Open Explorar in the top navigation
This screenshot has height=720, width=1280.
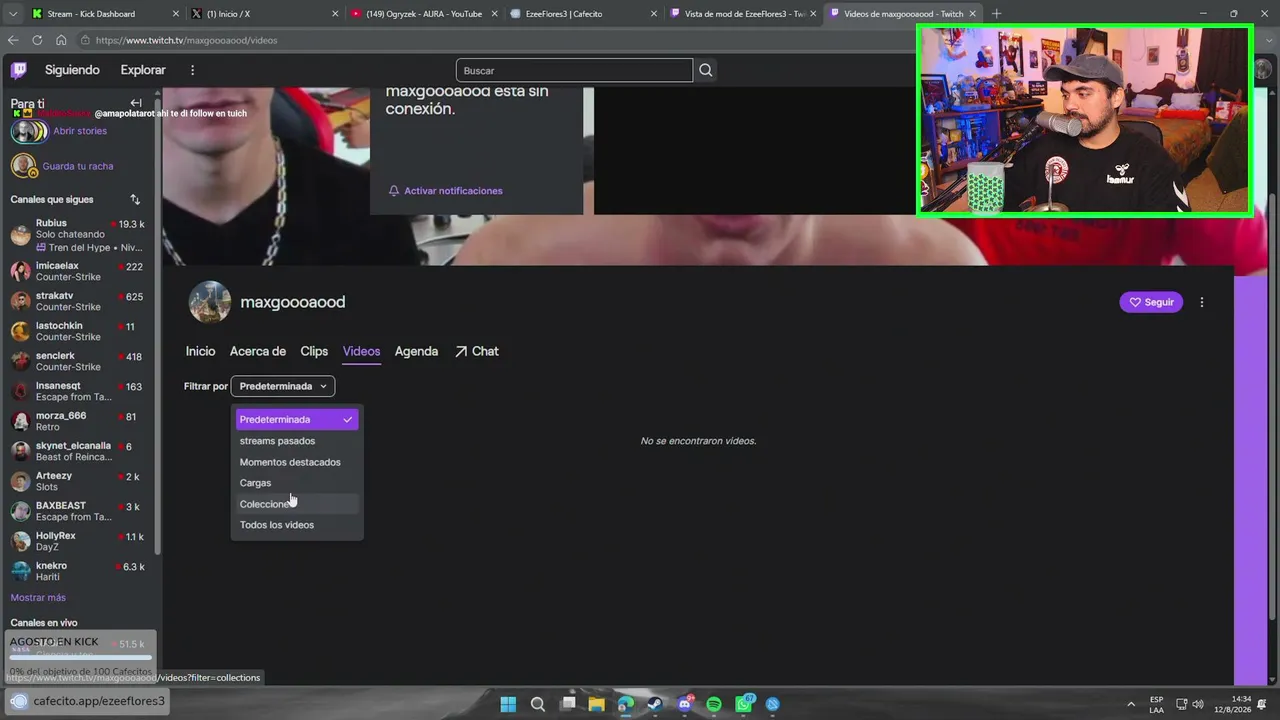(143, 70)
